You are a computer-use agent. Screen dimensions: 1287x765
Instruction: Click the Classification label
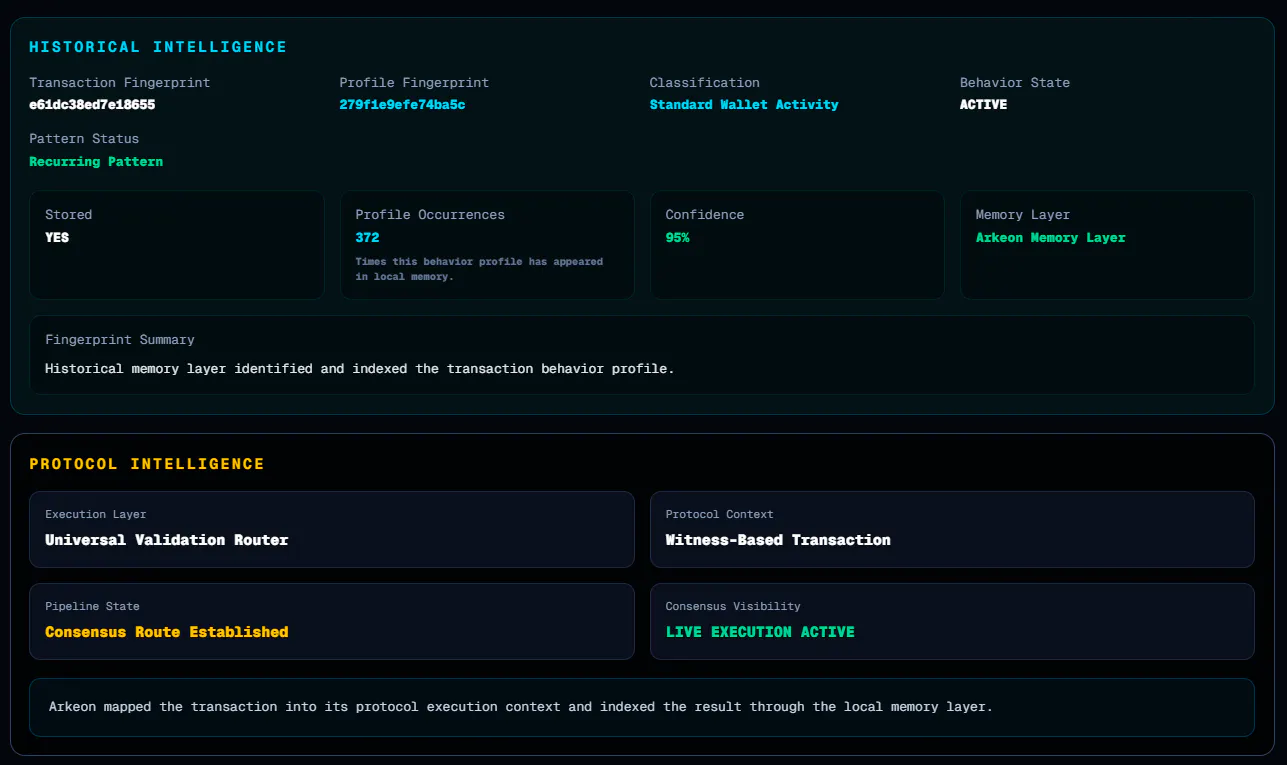pos(705,83)
